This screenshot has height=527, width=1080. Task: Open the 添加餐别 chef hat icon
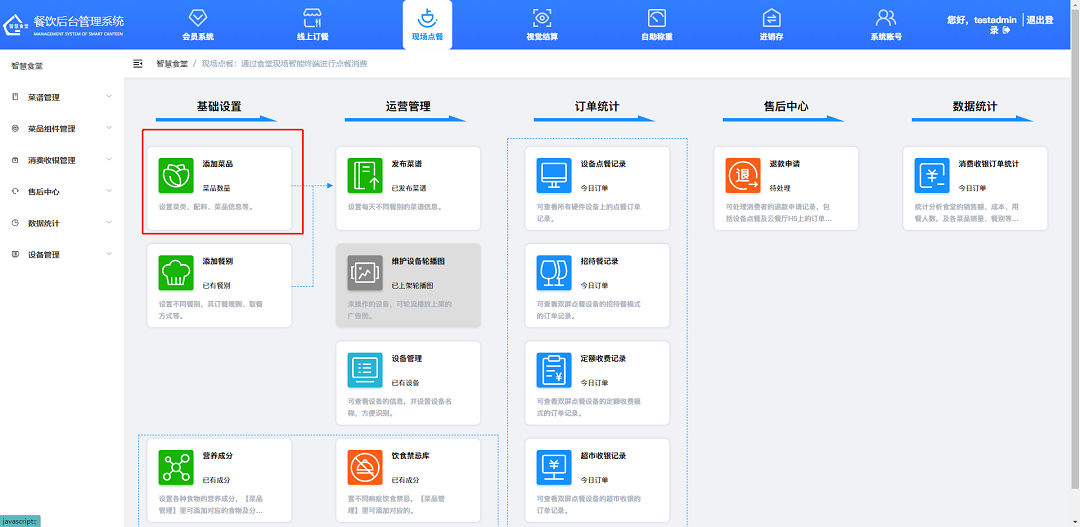click(x=176, y=272)
